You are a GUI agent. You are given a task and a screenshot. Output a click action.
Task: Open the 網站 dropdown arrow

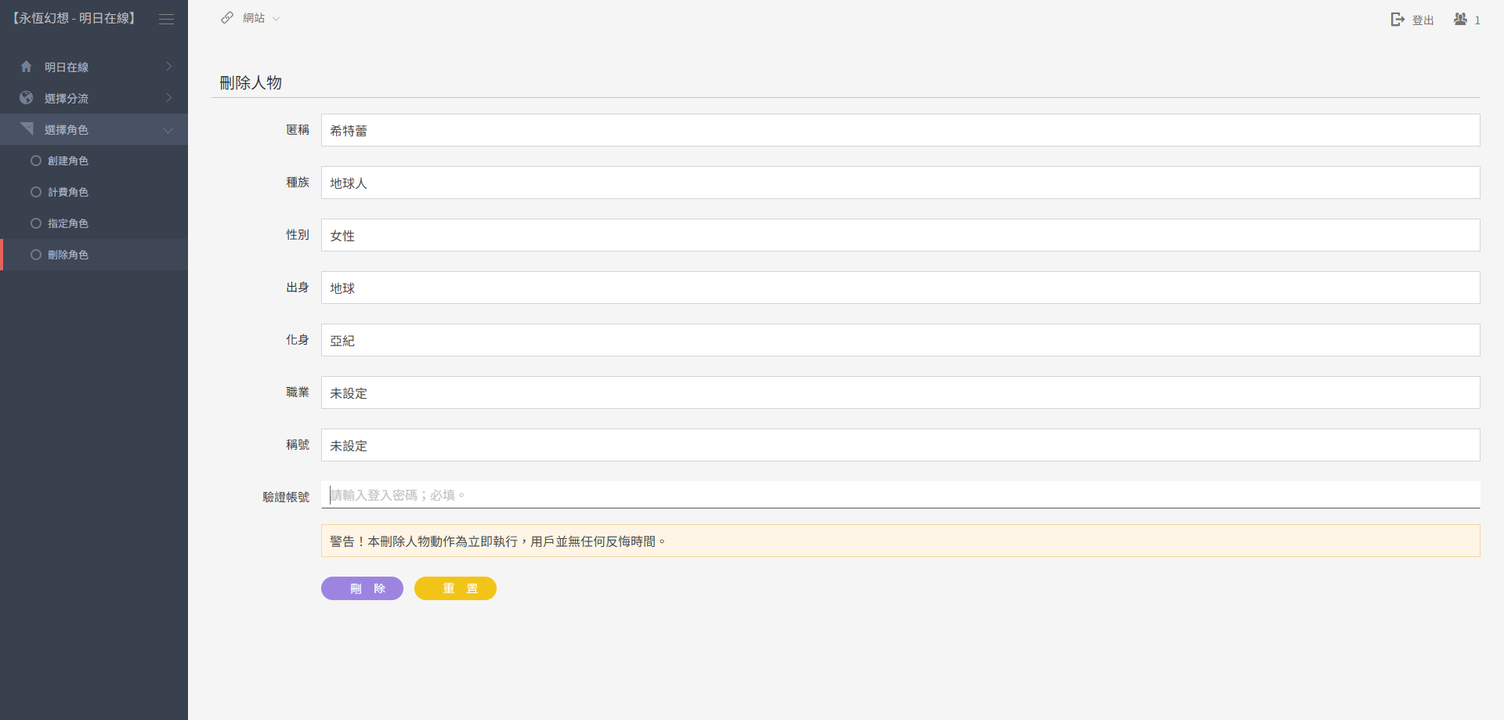[x=276, y=19]
